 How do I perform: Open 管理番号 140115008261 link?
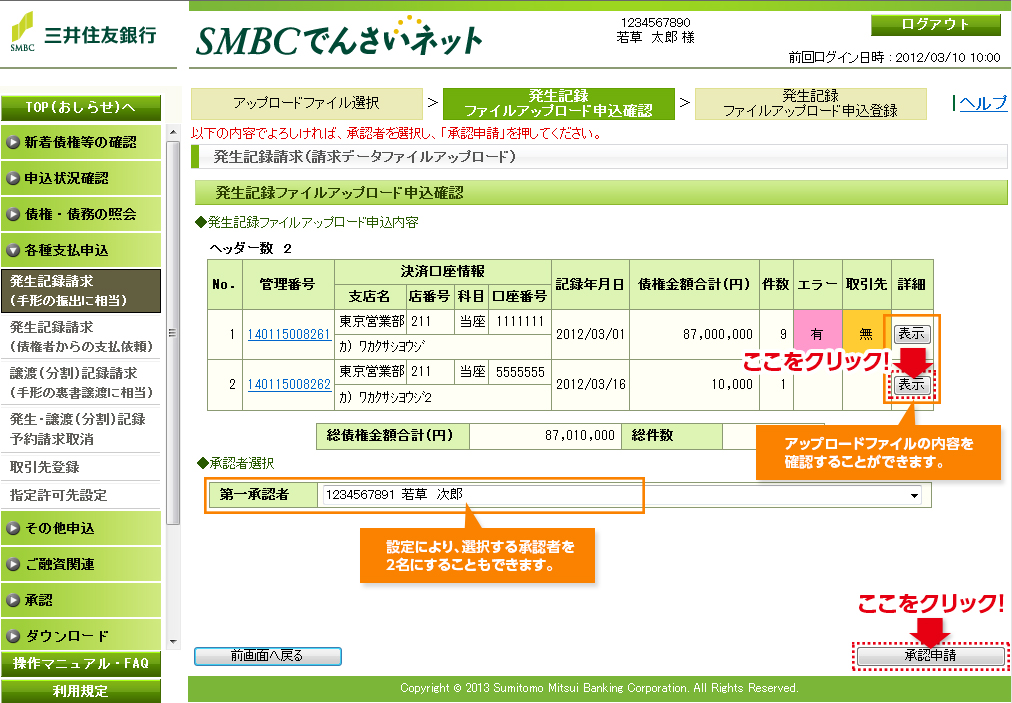click(288, 334)
